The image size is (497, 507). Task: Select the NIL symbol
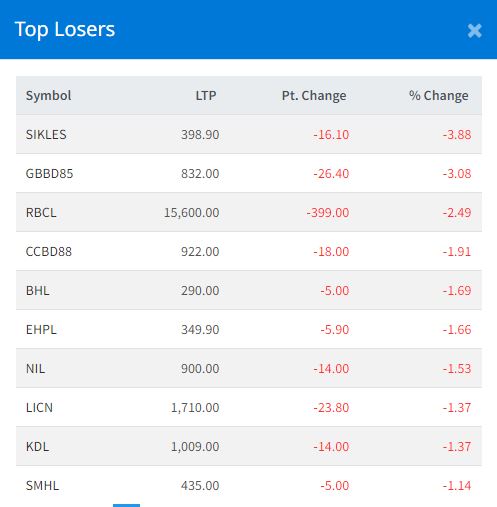35,369
